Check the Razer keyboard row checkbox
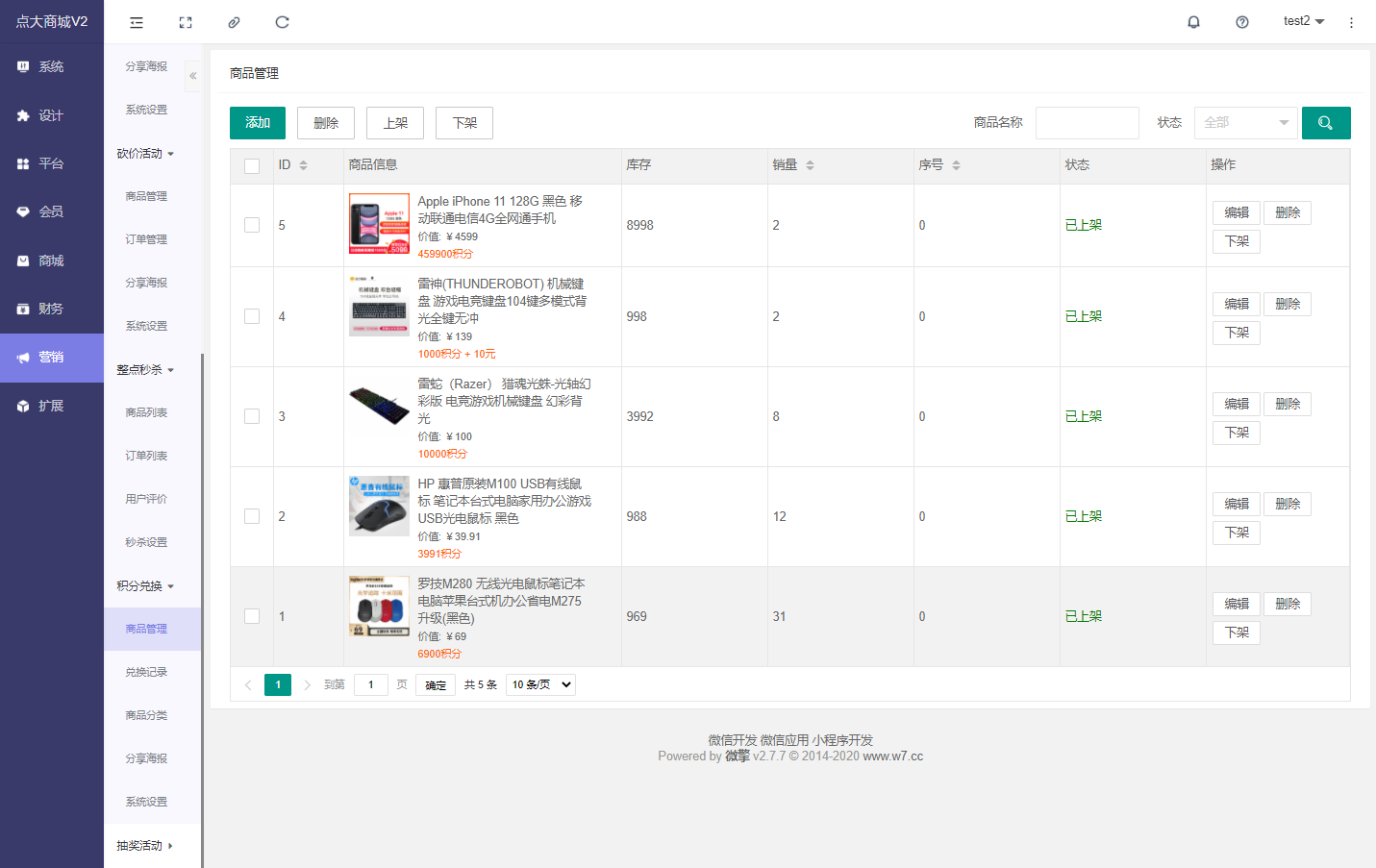The width and height of the screenshot is (1376, 868). (252, 416)
